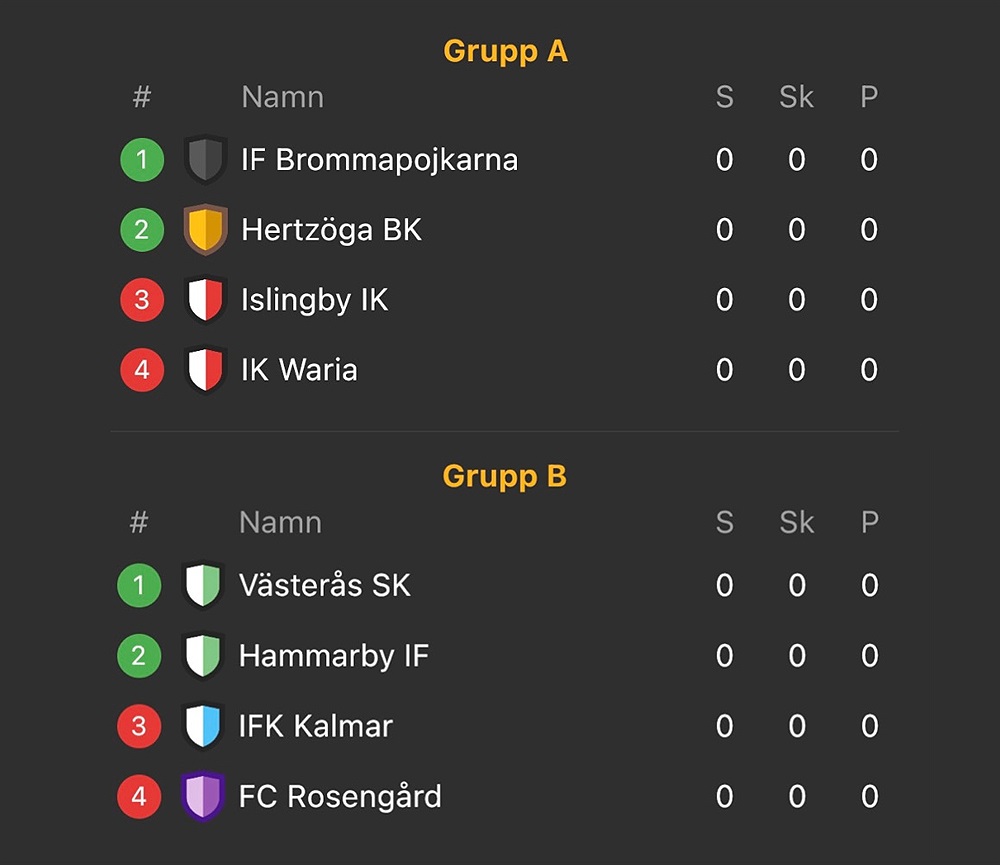Click IFK Kalmar's points value
This screenshot has height=865, width=1000.
click(x=870, y=726)
